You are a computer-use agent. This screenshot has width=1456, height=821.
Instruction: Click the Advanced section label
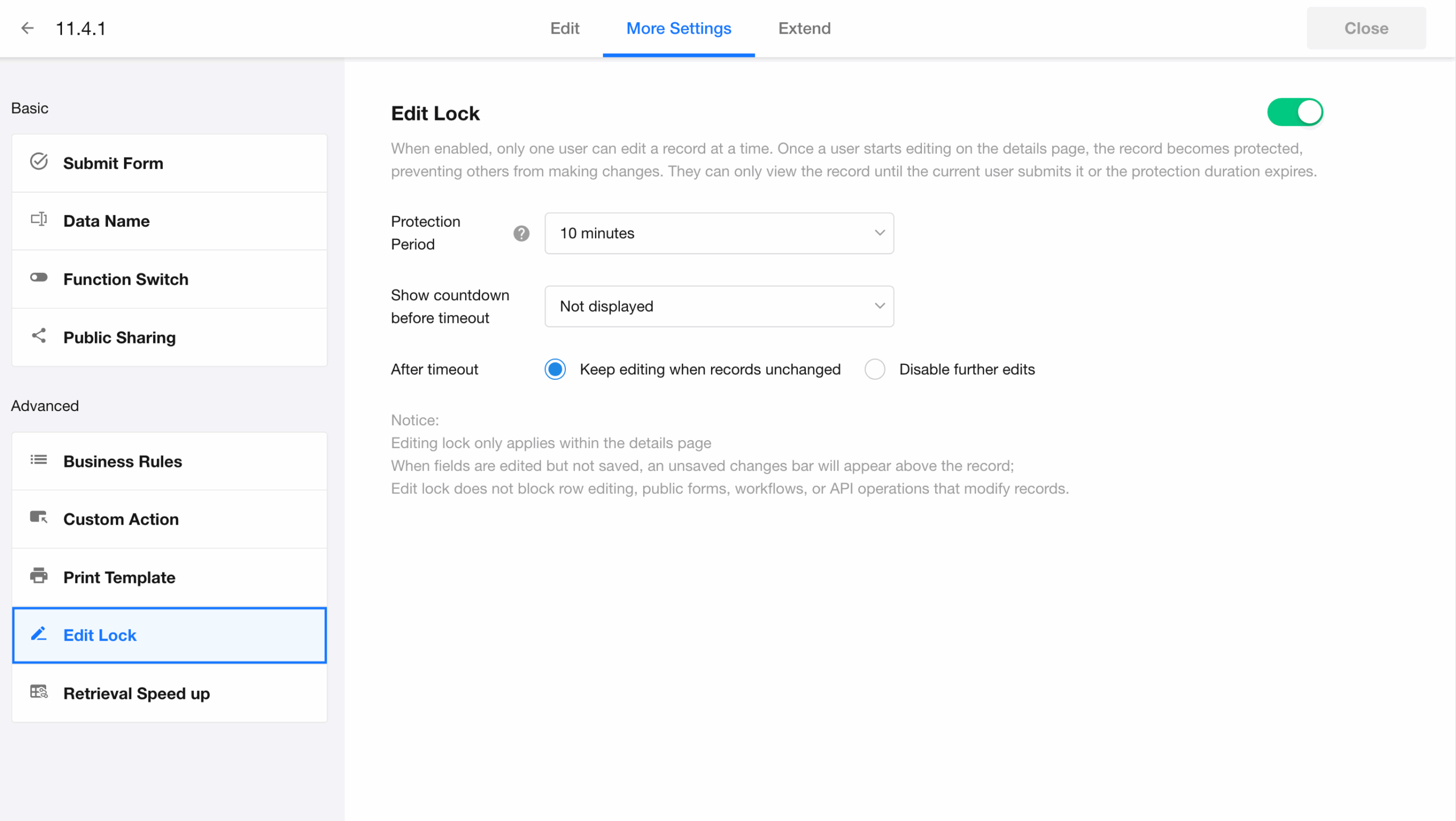coord(45,405)
